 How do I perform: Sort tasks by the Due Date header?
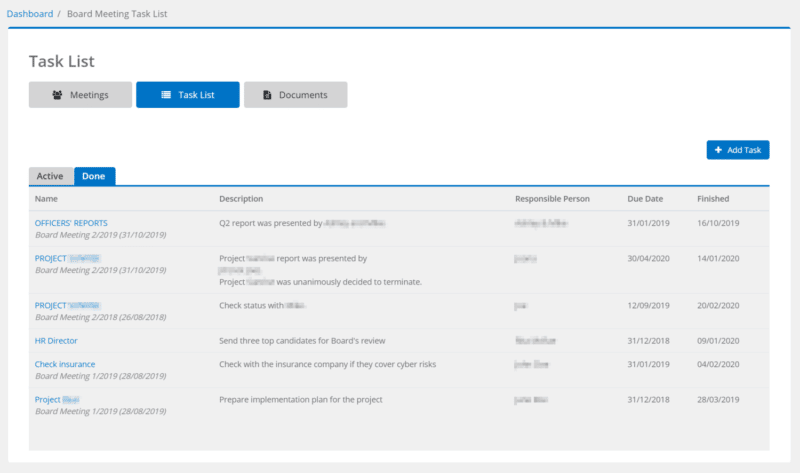click(x=645, y=199)
